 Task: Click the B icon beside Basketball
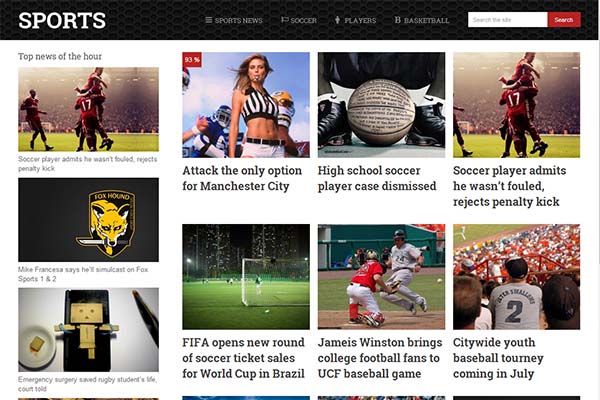pos(398,20)
